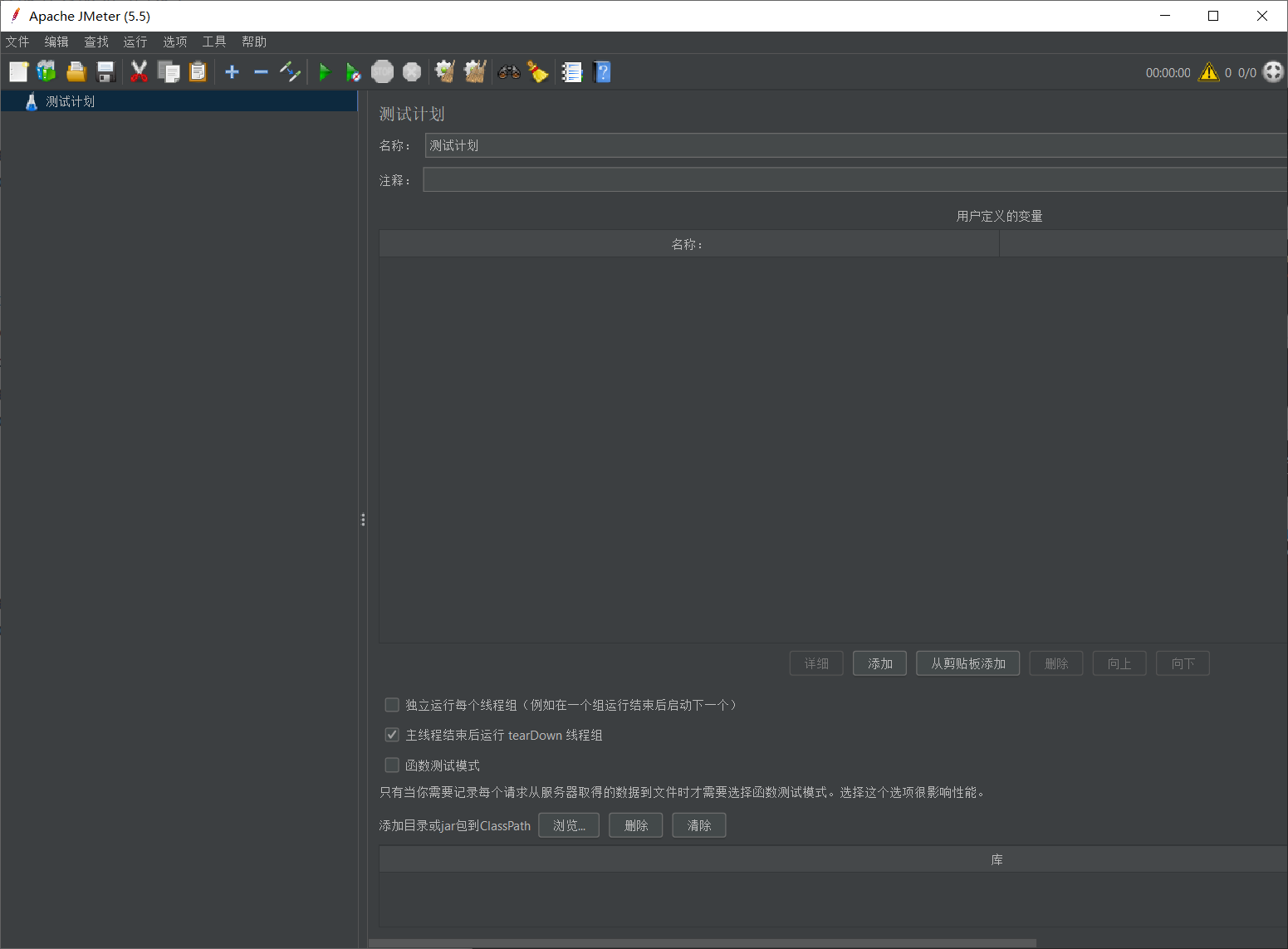Click the Stop test icon
The image size is (1288, 949).
(382, 72)
